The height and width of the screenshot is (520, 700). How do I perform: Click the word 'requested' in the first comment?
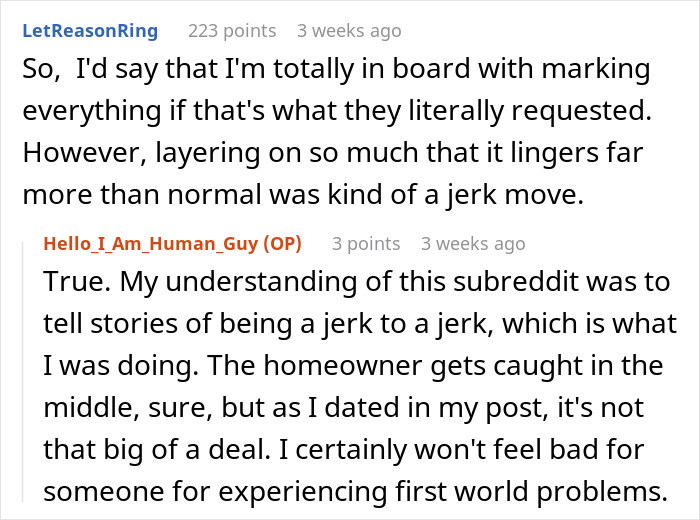click(x=581, y=111)
